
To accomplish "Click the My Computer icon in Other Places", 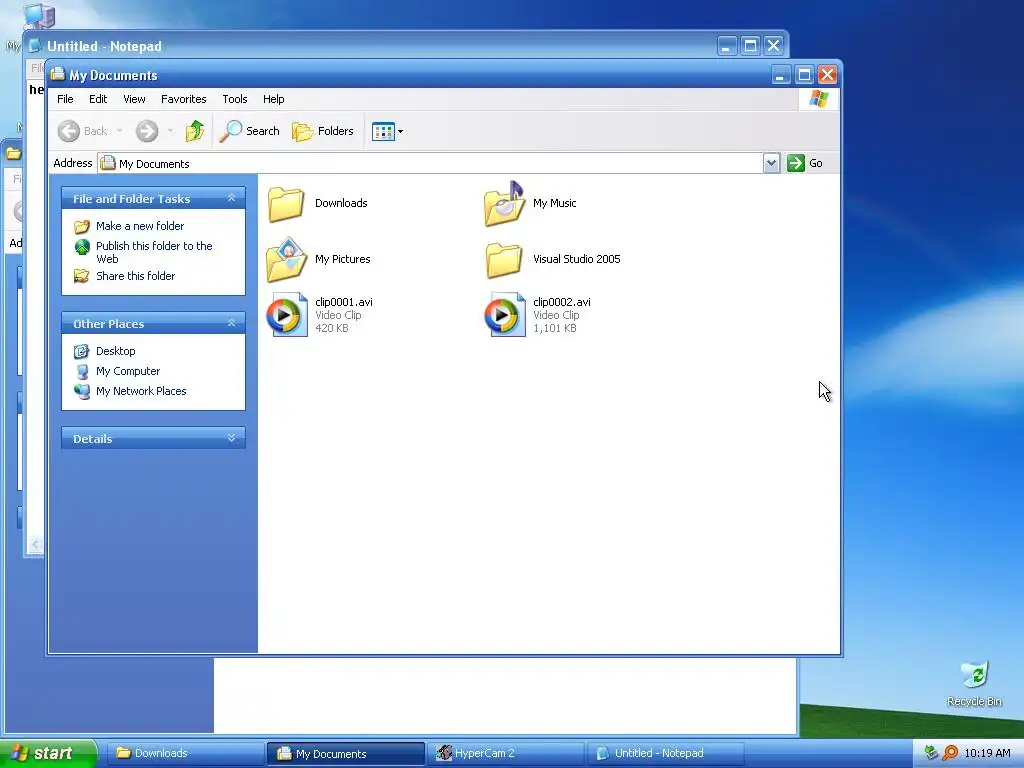I will [82, 372].
